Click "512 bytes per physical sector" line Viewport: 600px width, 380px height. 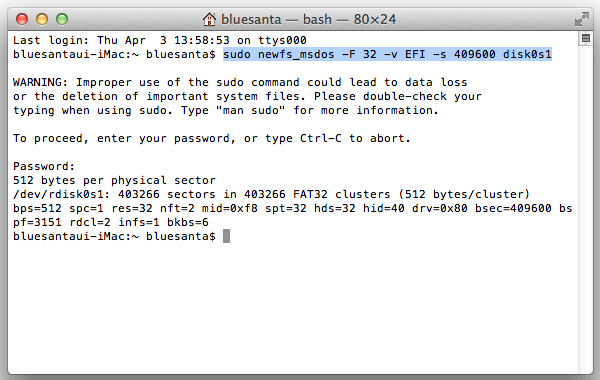(114, 180)
